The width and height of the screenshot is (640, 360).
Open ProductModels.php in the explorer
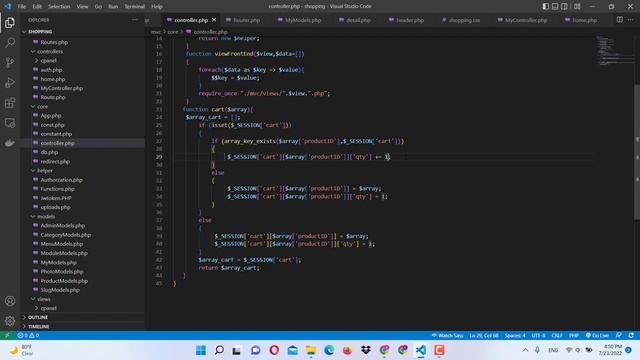64,281
